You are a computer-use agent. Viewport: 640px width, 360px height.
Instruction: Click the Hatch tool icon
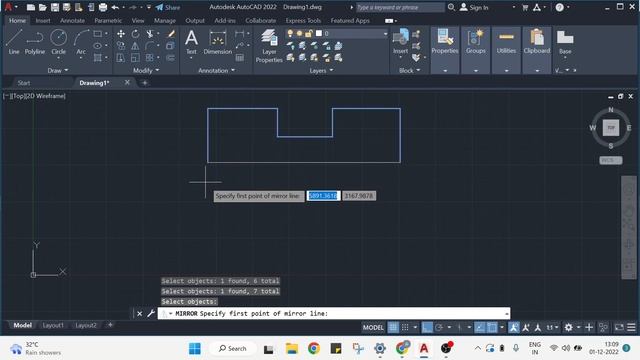98,58
